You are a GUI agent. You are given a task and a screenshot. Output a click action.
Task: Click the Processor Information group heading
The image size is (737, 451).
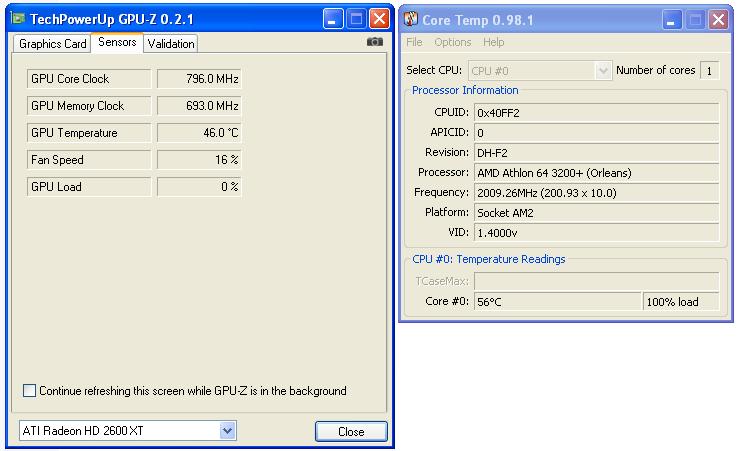465,90
